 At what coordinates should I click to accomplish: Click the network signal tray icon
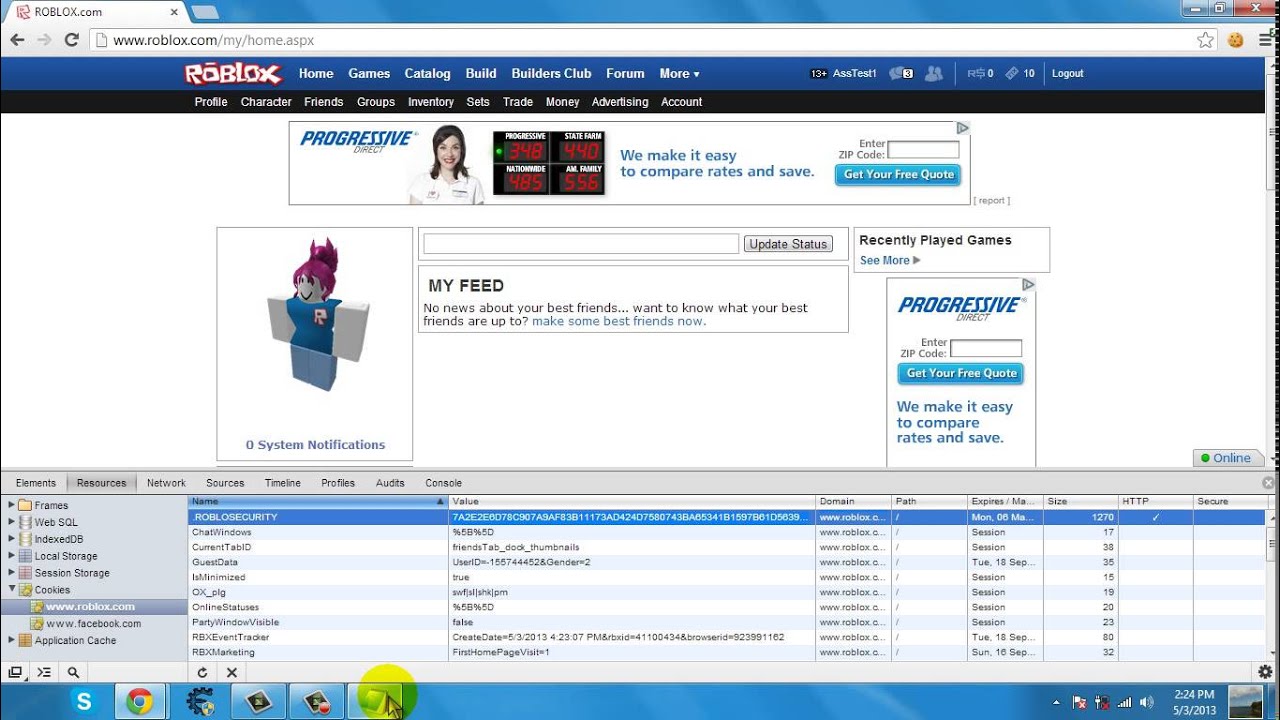(x=1124, y=702)
